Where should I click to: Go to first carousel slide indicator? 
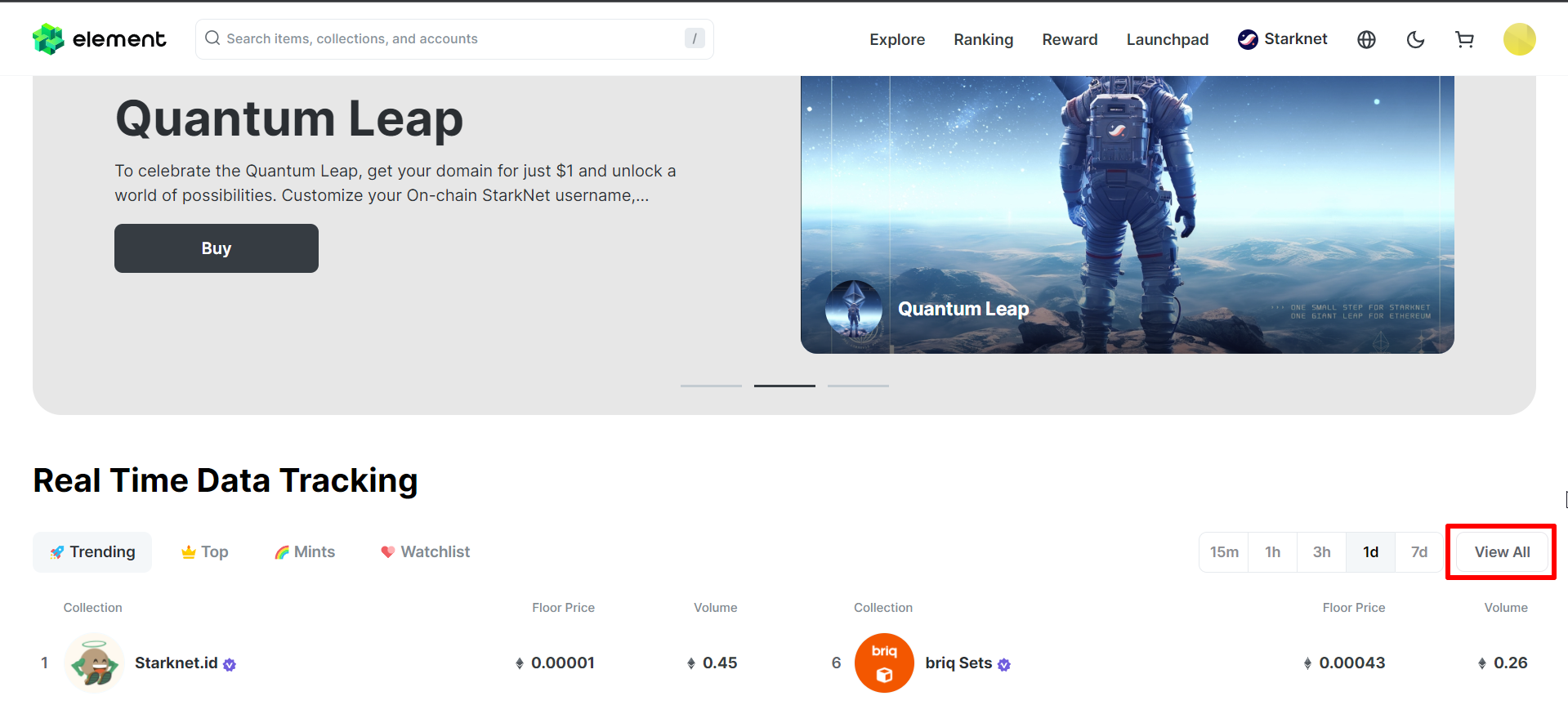(711, 386)
